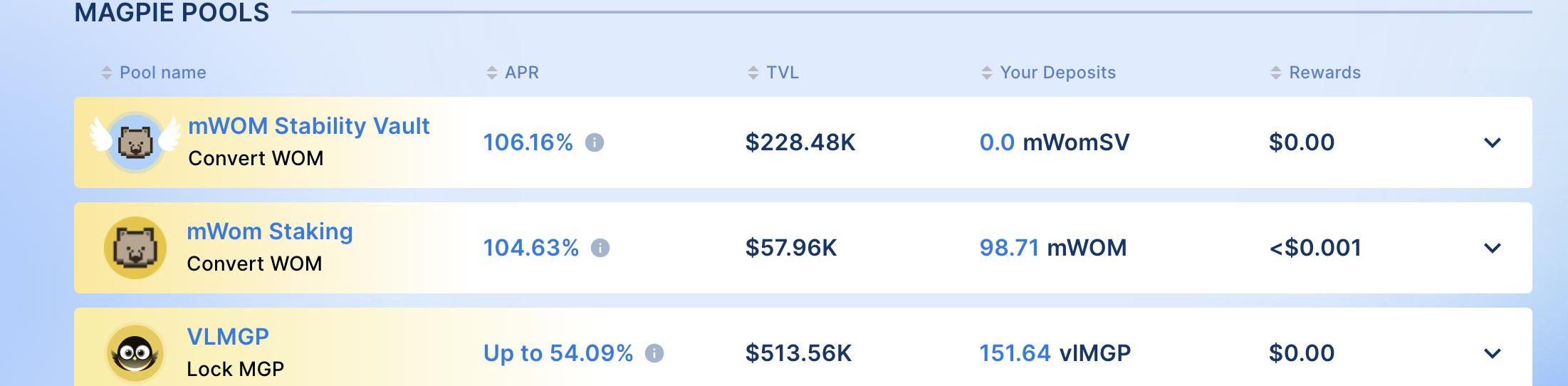This screenshot has height=386, width=1568.
Task: Open the mWOM Stability Vault pool link
Action: pyautogui.click(x=308, y=126)
